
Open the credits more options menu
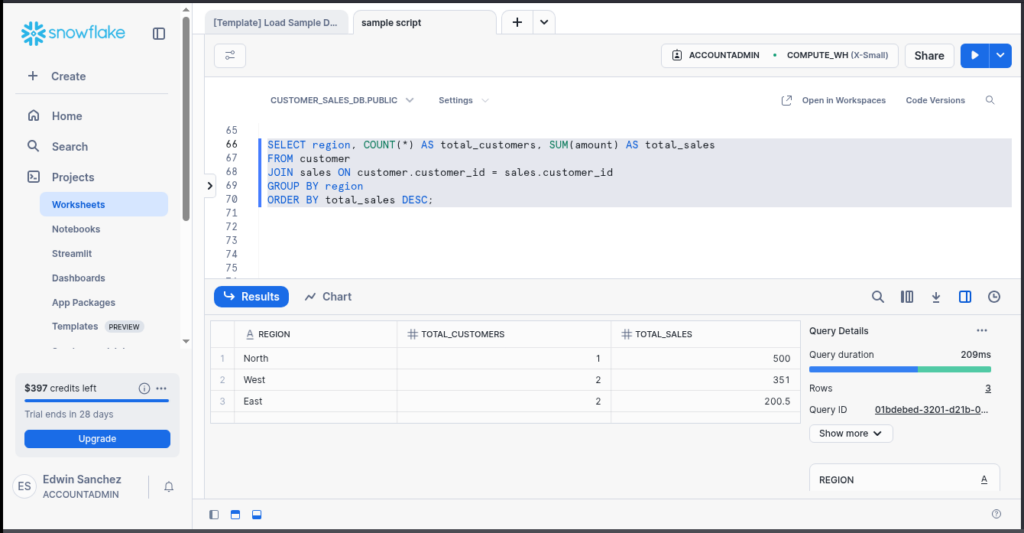click(x=161, y=388)
